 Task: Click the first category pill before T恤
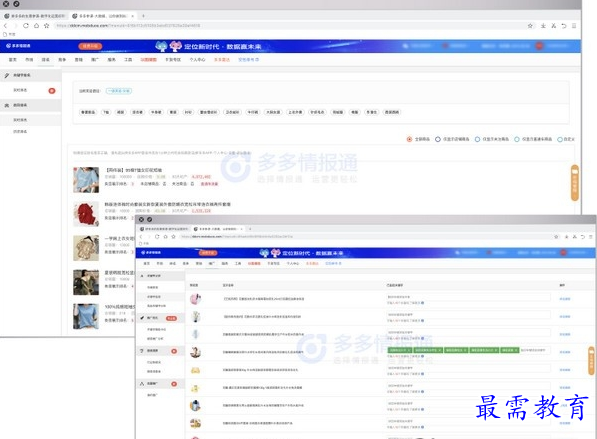88,112
